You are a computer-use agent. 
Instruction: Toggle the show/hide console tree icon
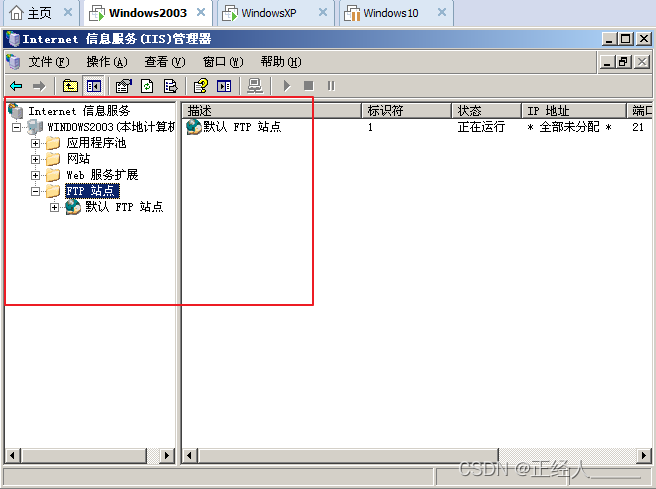pos(94,86)
